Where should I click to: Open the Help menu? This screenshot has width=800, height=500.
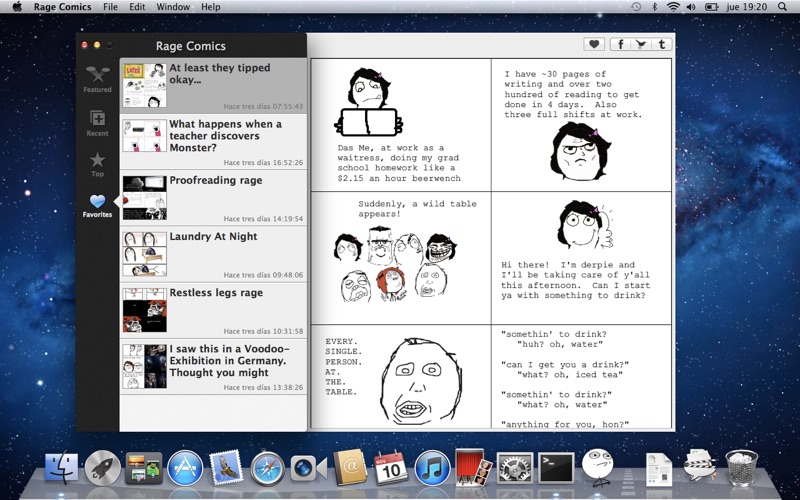[x=211, y=7]
